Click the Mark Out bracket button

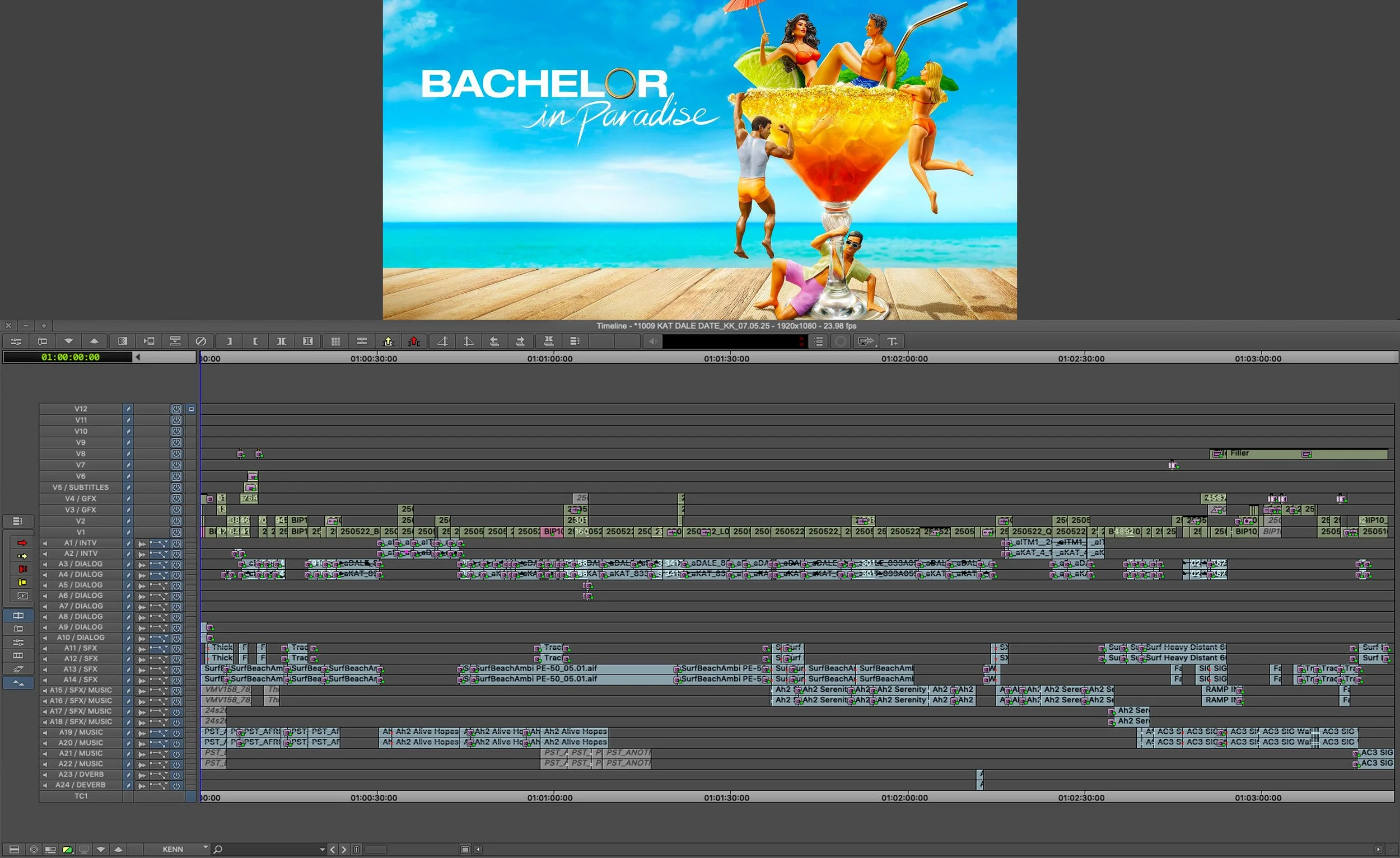tap(255, 341)
